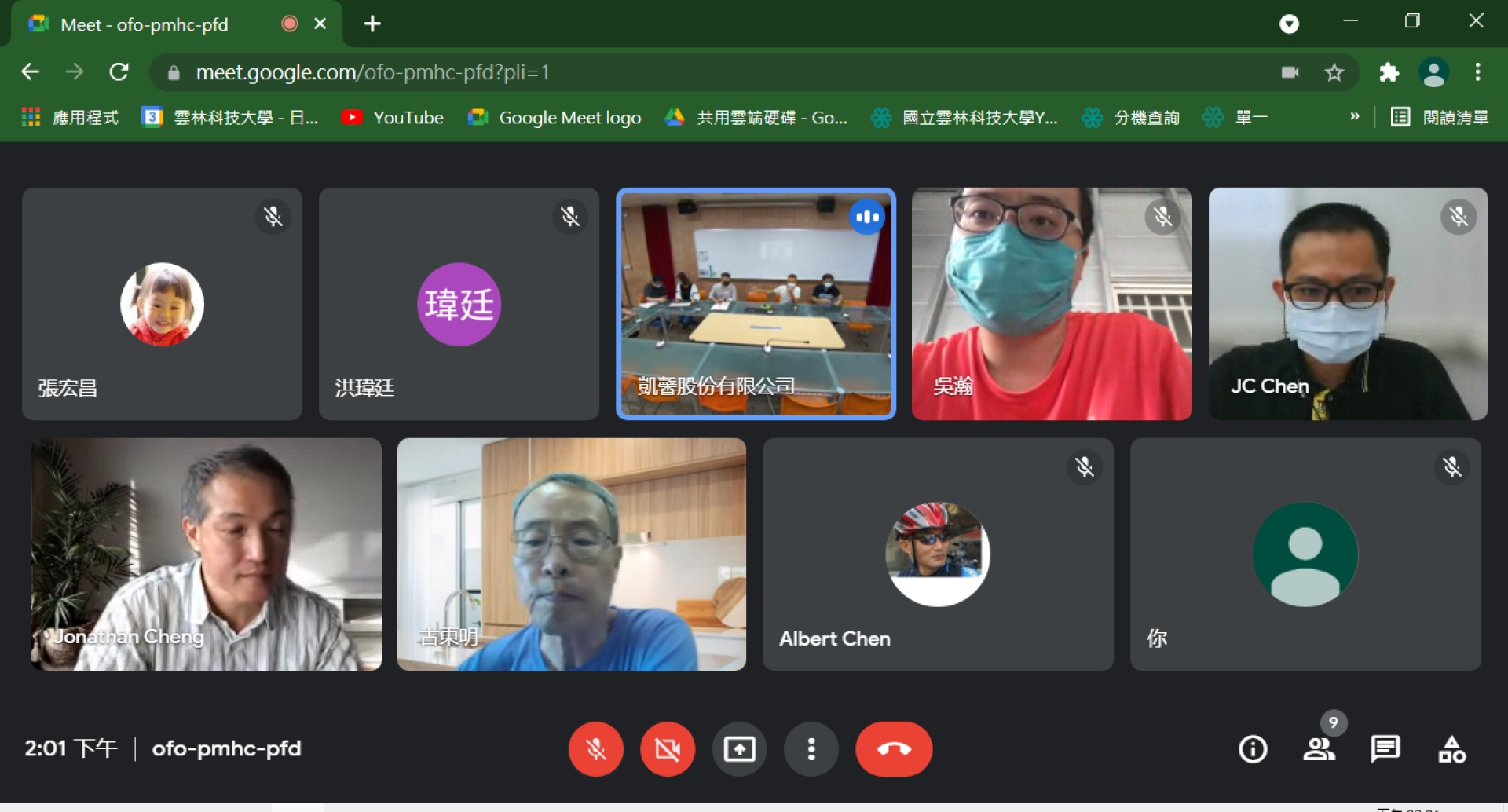Screen dimensions: 1508x812
Task: Open the YouTube bookmark
Action: coord(393,118)
